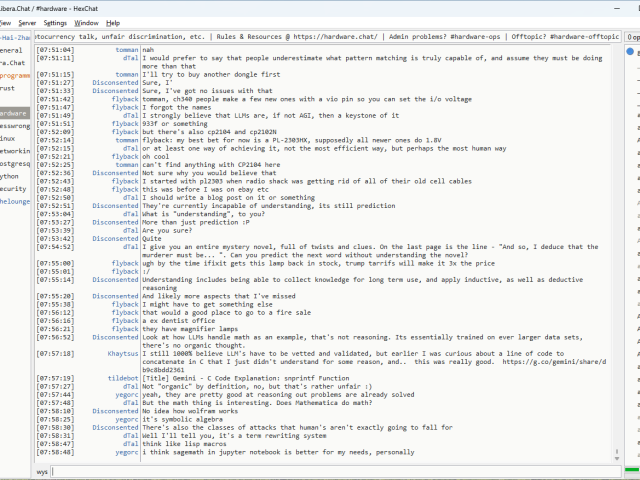Select the networking channel in sidebar
The width and height of the screenshot is (640, 480).
tap(14, 151)
